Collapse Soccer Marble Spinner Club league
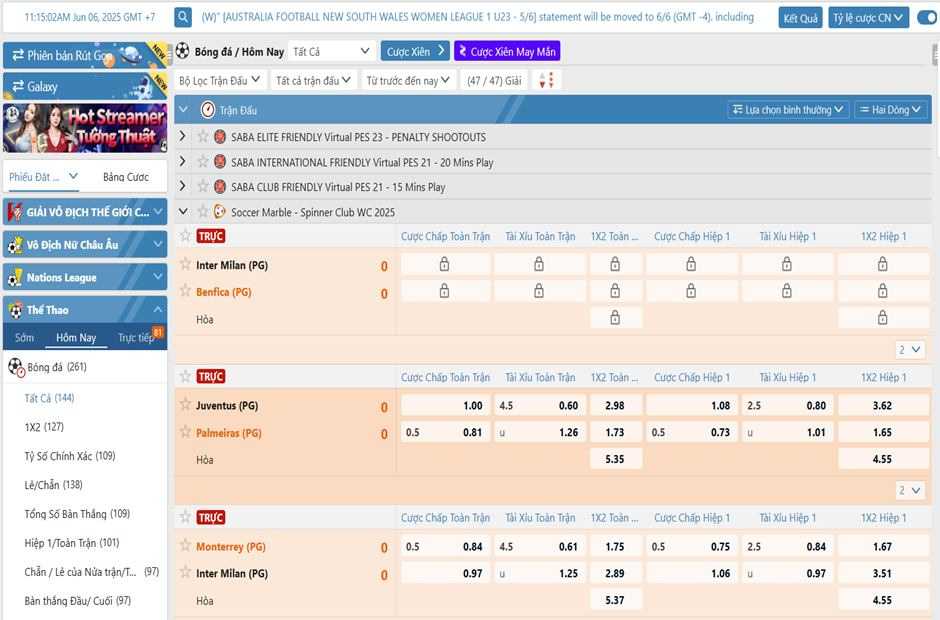This screenshot has height=620, width=940. click(x=183, y=212)
